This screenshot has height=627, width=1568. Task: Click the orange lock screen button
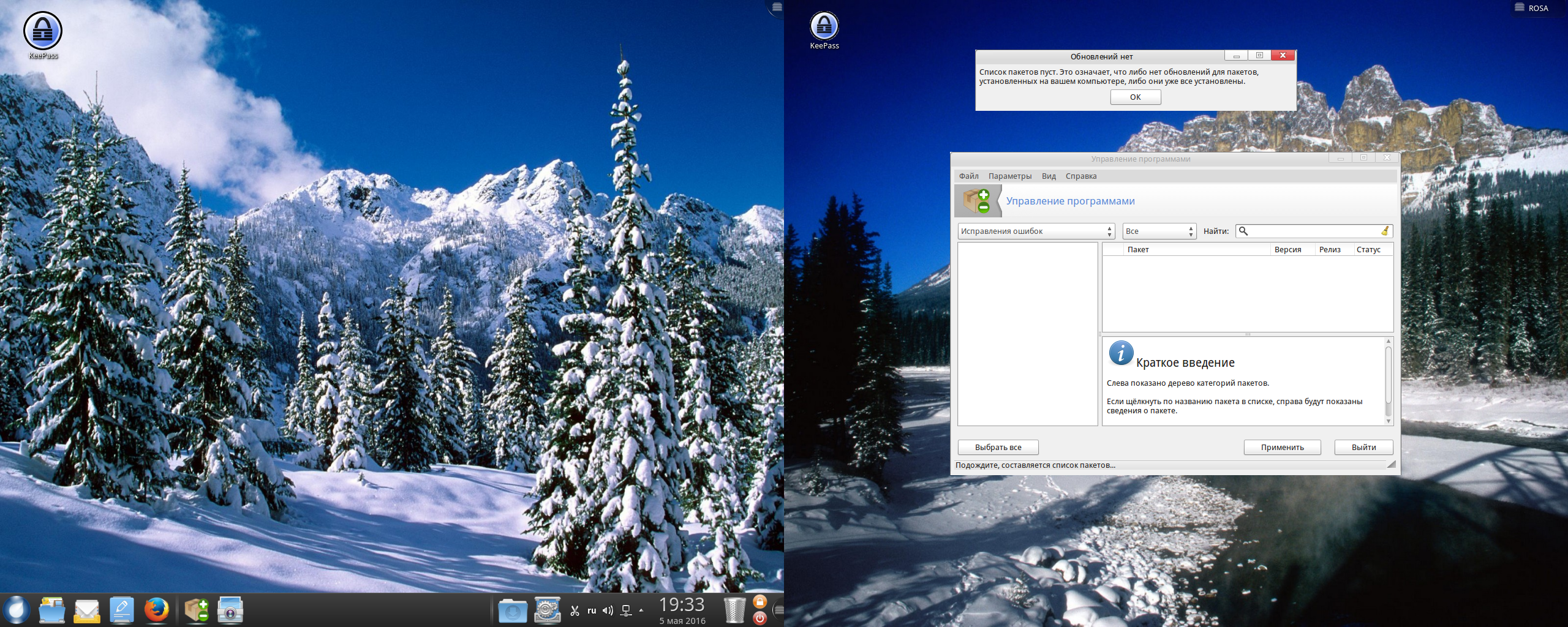click(759, 602)
